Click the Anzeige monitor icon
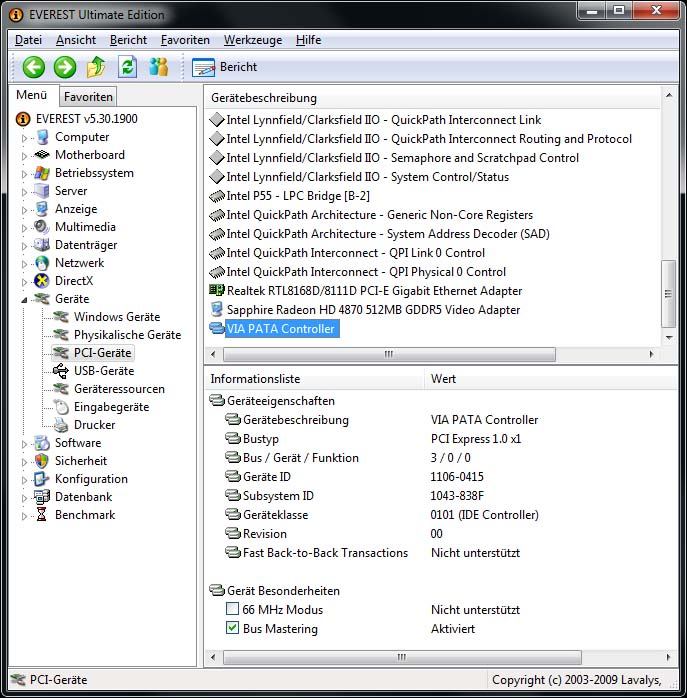 (x=42, y=209)
